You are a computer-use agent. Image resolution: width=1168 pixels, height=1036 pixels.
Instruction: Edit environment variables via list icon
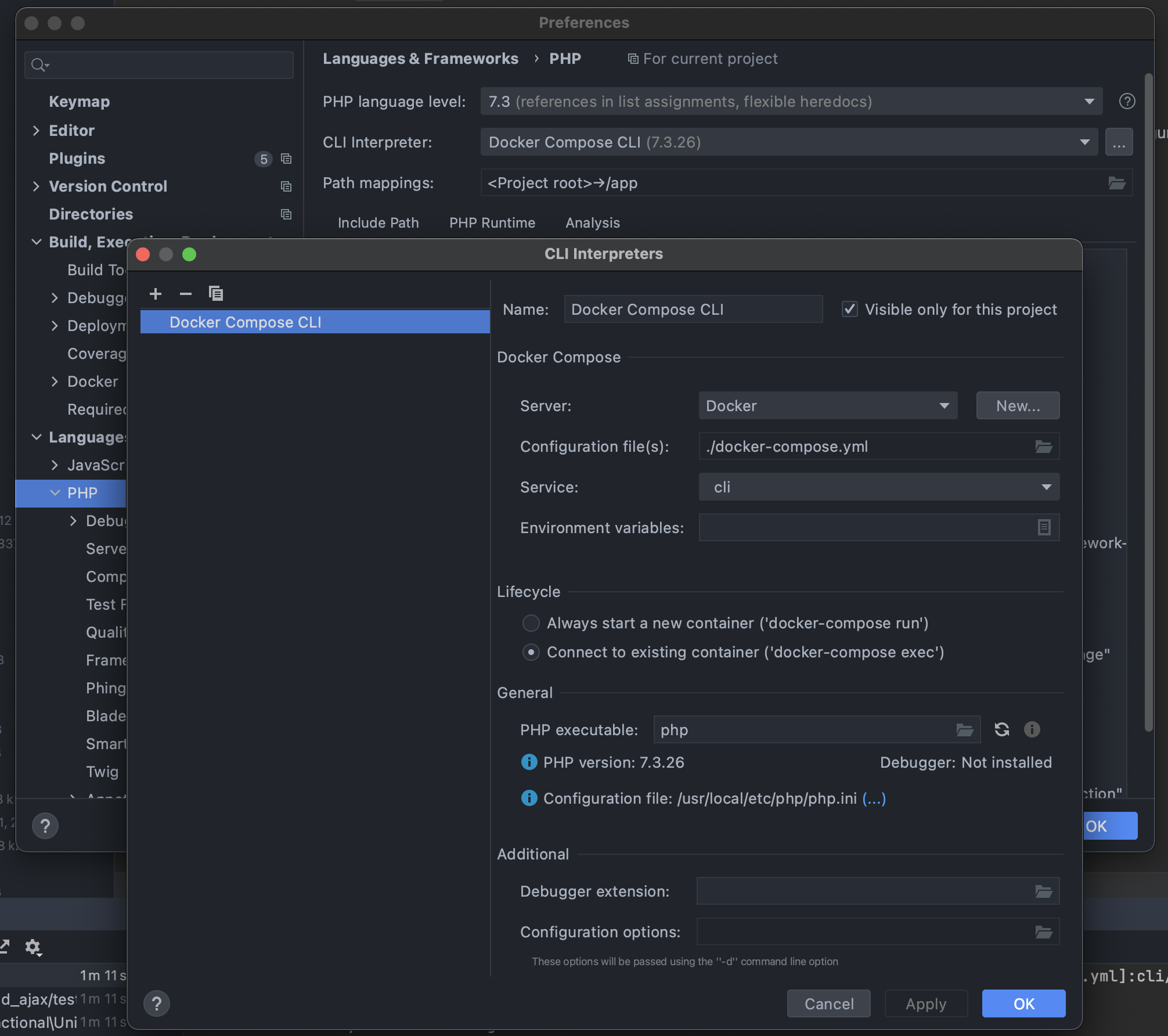[1043, 527]
